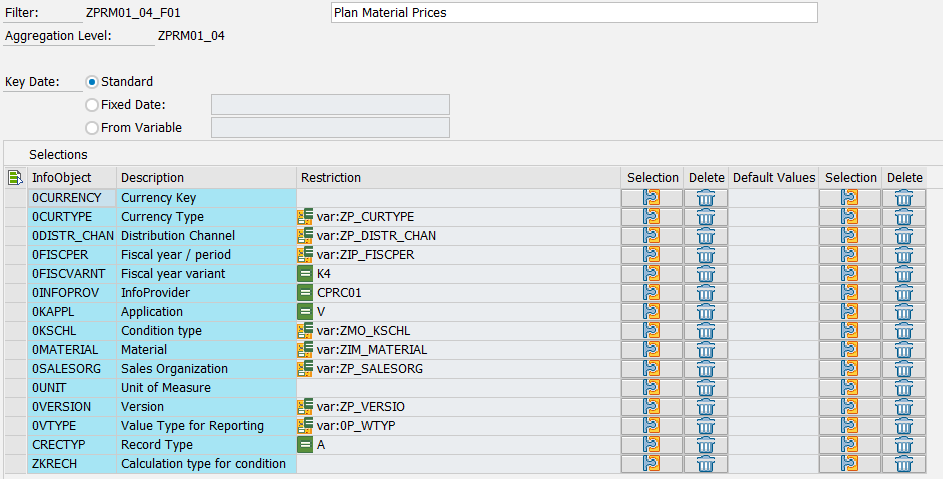Select the var:ZIP_FISCPER restriction cell

click(458, 255)
